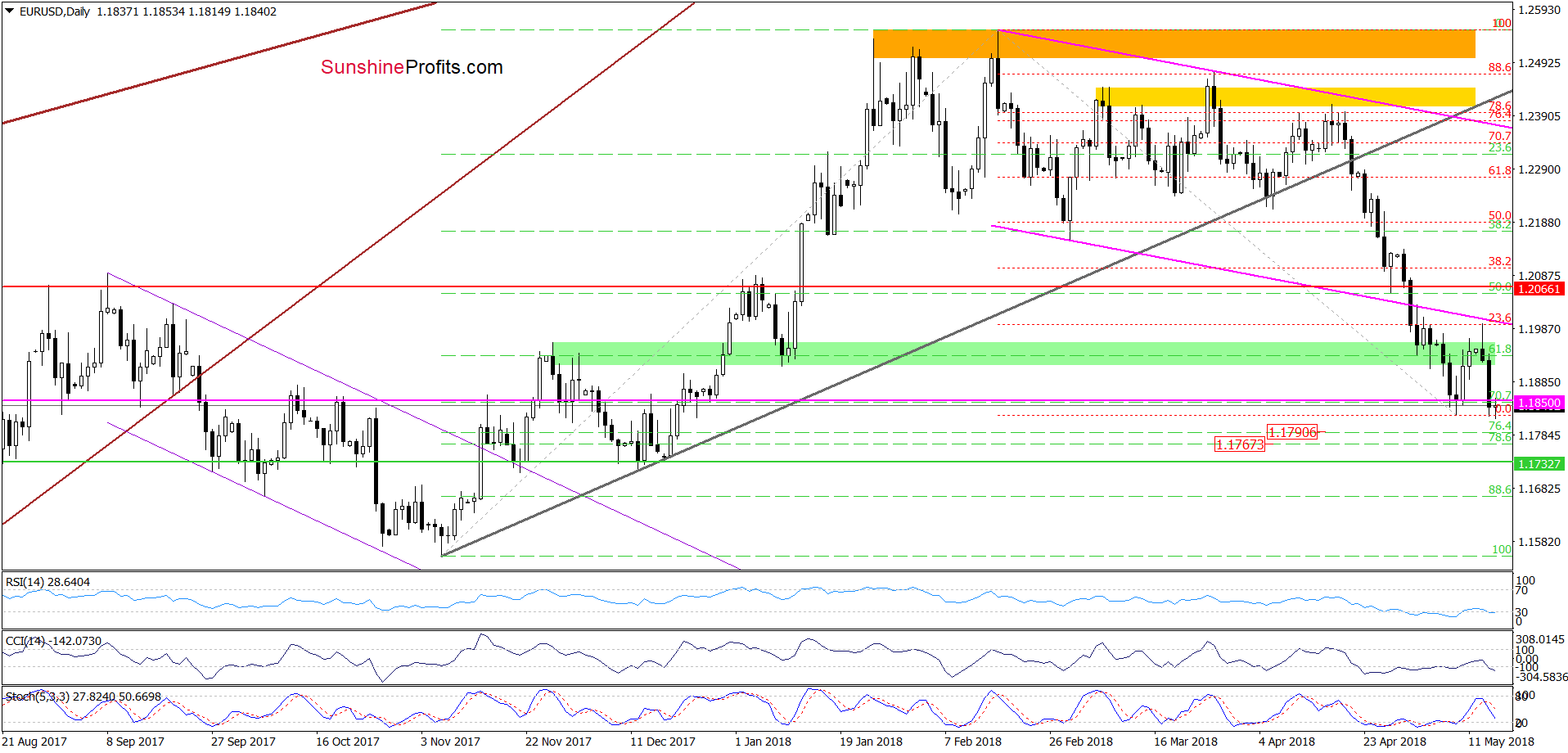Click the red 61.8 Fibonacci level label
The image size is (1568, 753).
tap(1500, 171)
